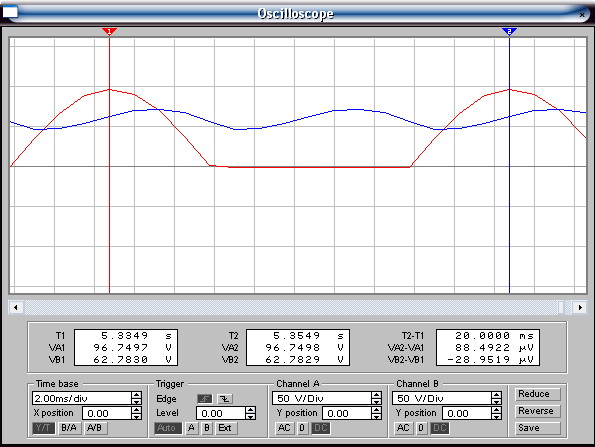Image resolution: width=595 pixels, height=447 pixels.
Task: Click the right scroll arrow under the graph
Action: 579,307
